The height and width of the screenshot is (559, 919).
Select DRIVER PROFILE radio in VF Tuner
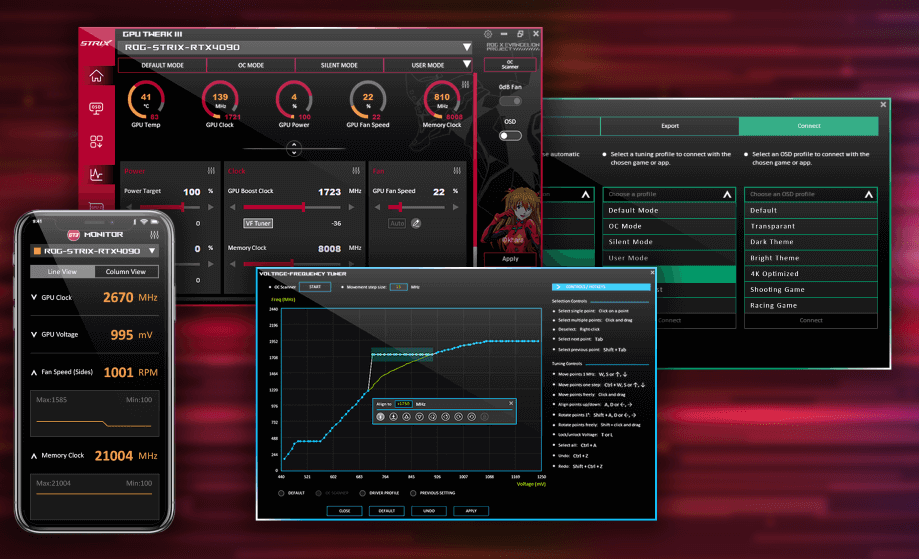[x=362, y=493]
